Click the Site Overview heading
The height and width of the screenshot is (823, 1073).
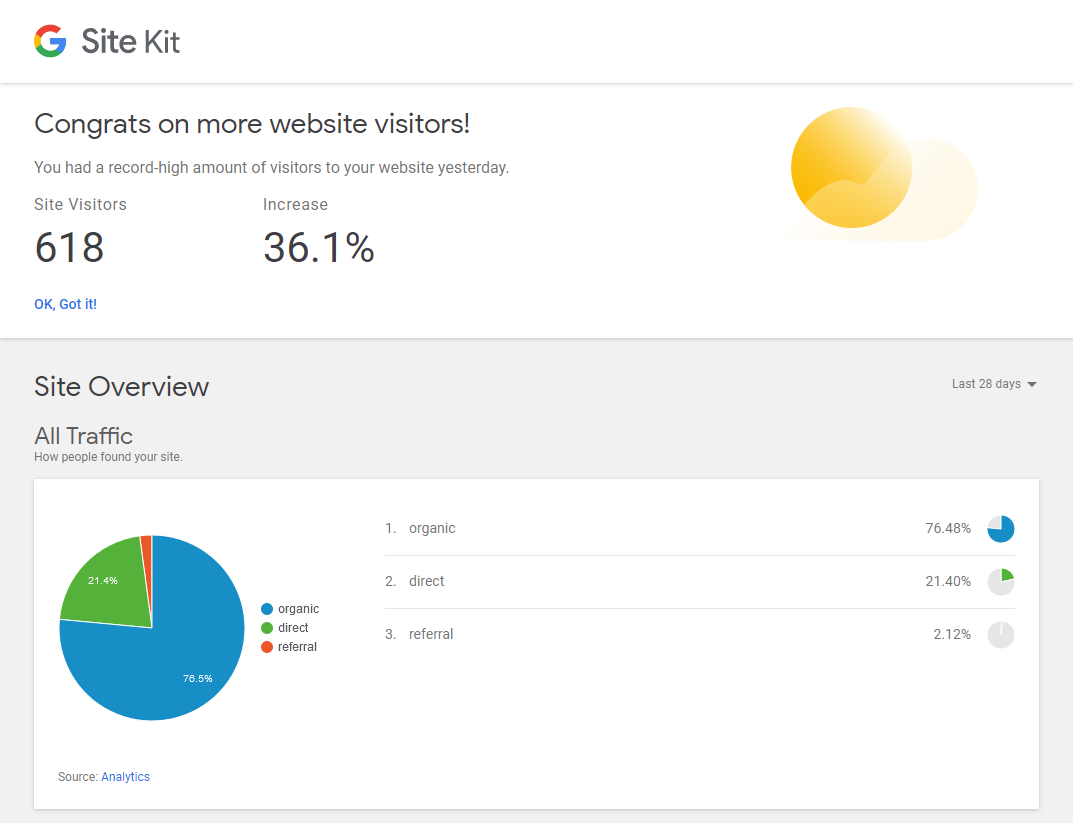point(121,387)
